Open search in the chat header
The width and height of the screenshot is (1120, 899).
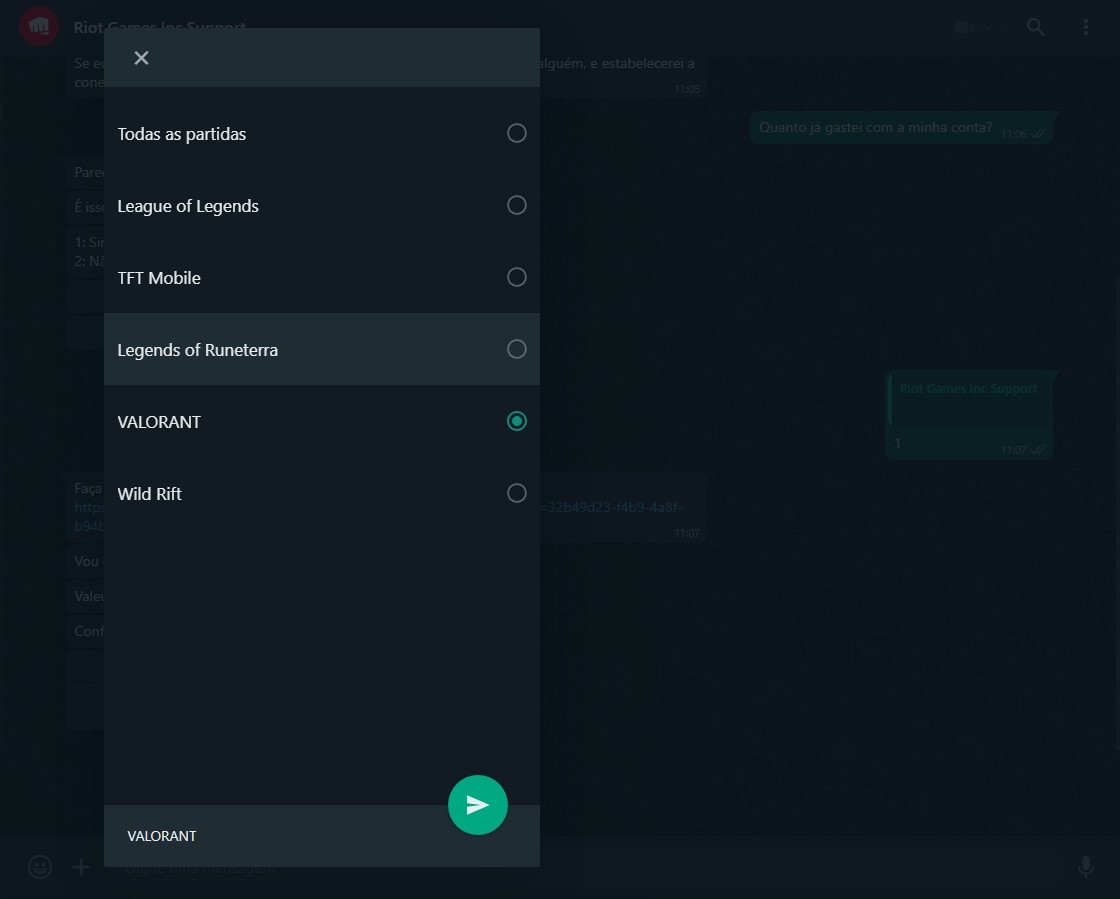point(1035,27)
